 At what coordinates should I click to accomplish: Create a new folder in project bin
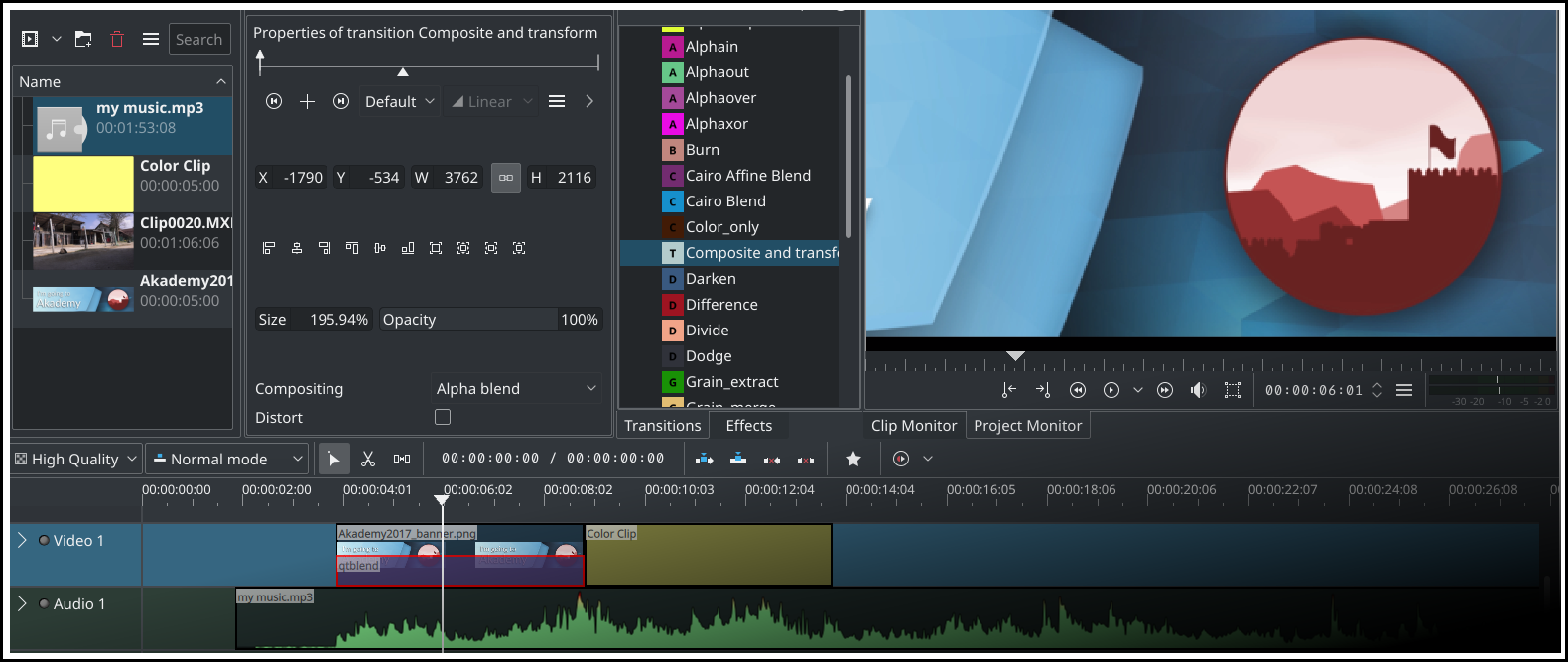tap(83, 39)
